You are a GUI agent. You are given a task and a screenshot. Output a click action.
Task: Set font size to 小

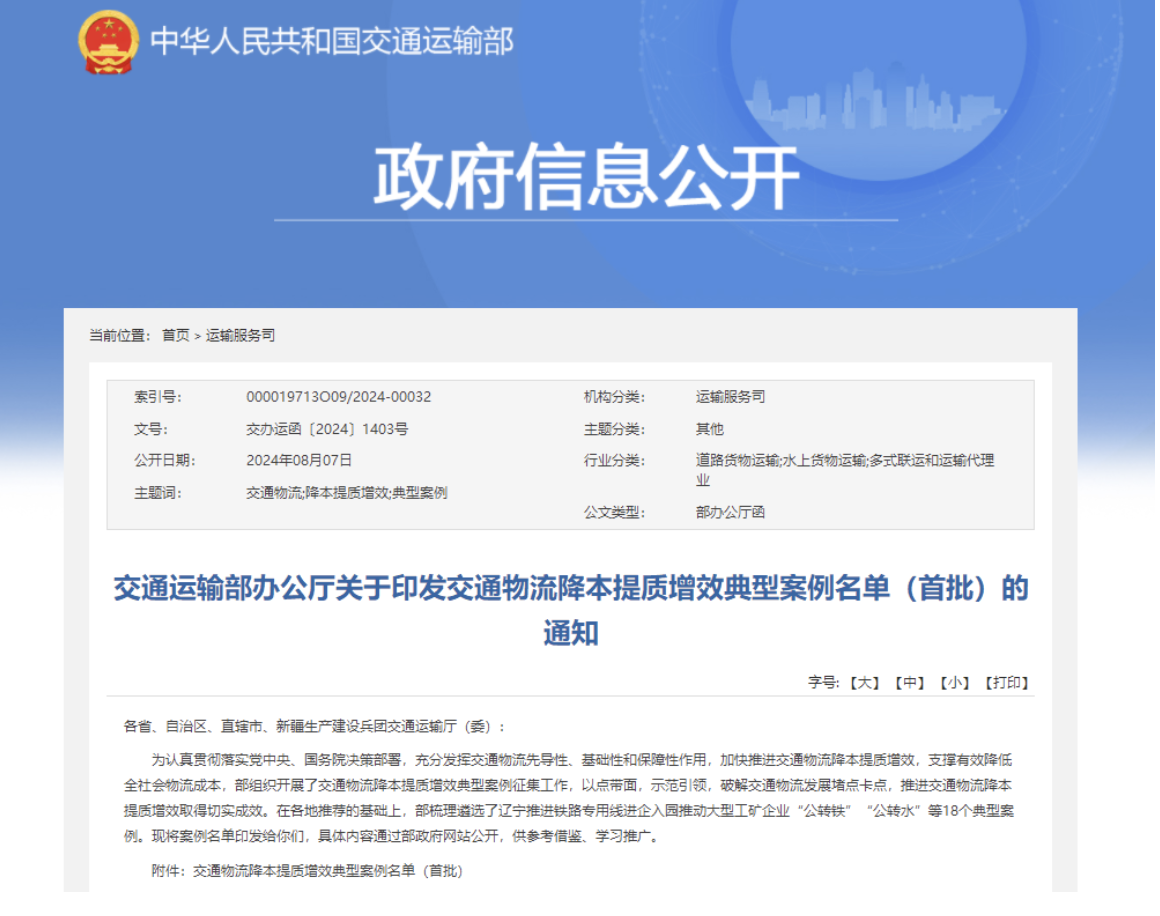(x=954, y=683)
